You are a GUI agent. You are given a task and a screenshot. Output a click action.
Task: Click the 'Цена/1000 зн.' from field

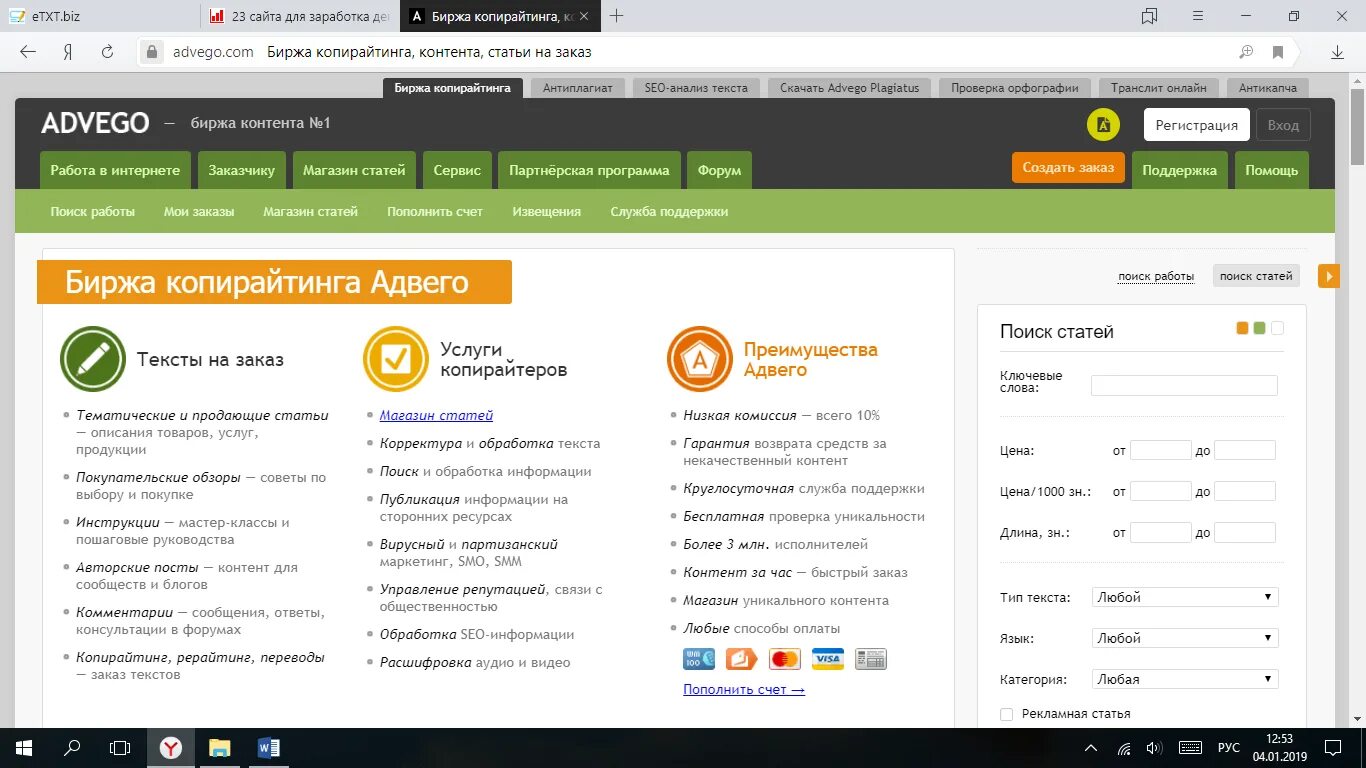pos(1161,491)
